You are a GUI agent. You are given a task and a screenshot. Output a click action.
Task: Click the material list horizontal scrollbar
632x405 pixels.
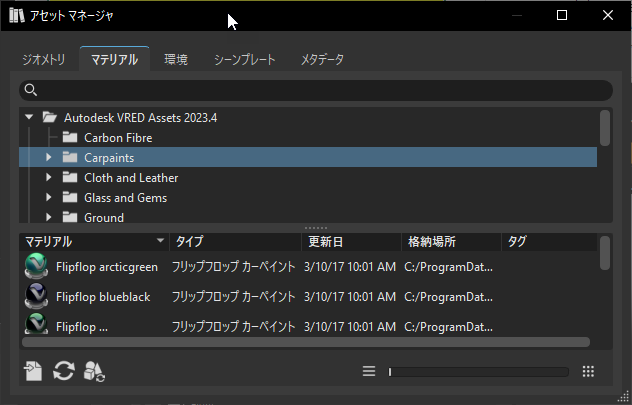pyautogui.click(x=306, y=342)
